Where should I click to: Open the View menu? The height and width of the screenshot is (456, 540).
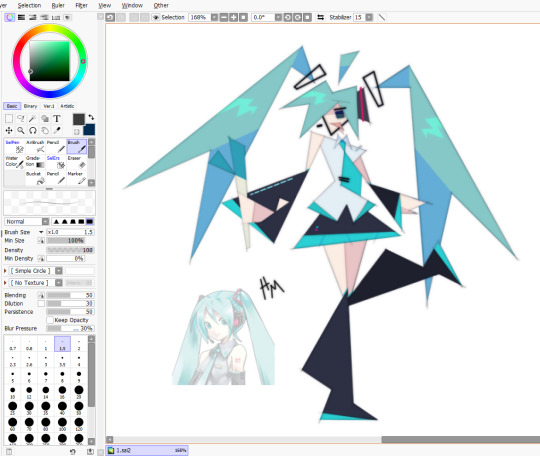104,6
